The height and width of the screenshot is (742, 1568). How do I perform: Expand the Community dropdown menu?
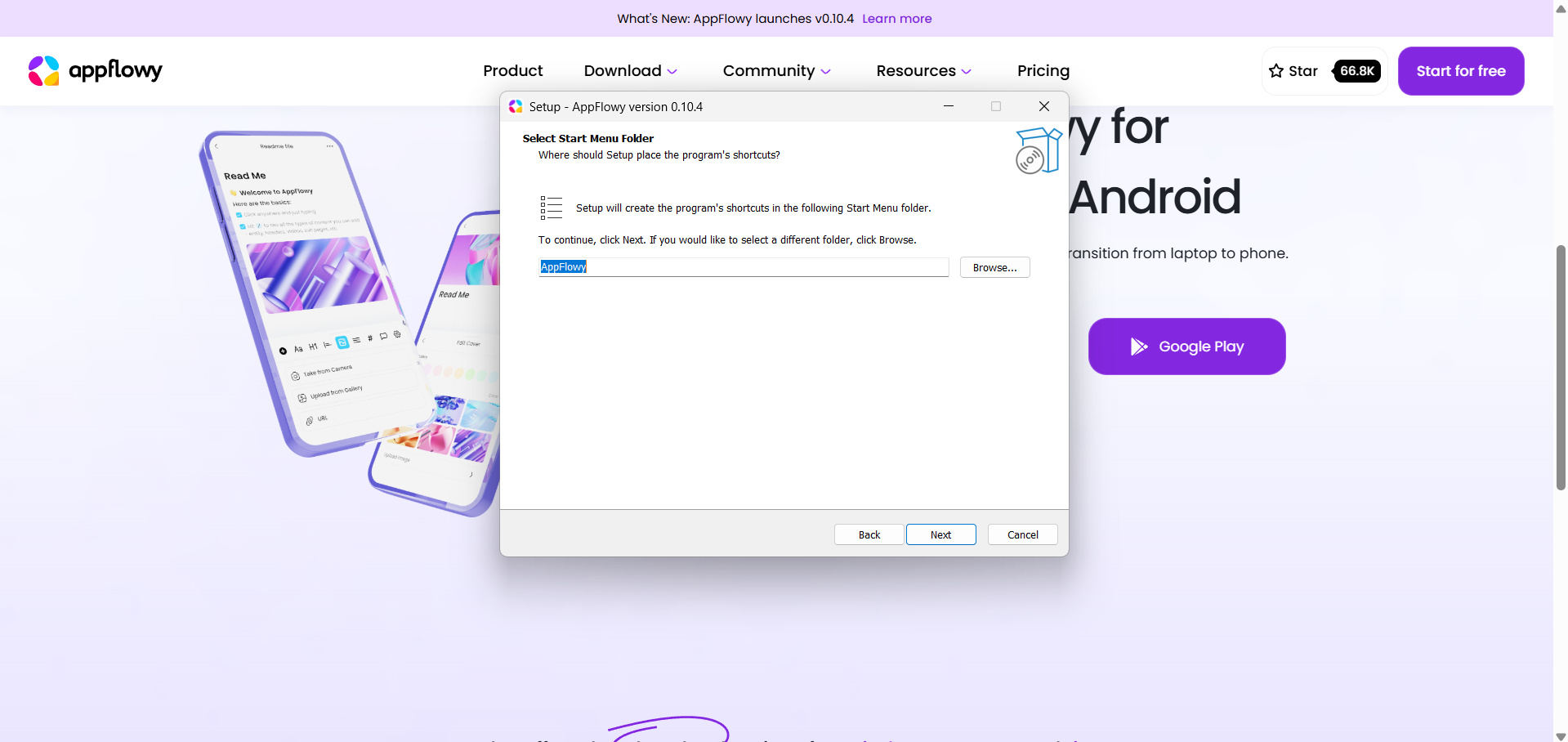pos(776,71)
